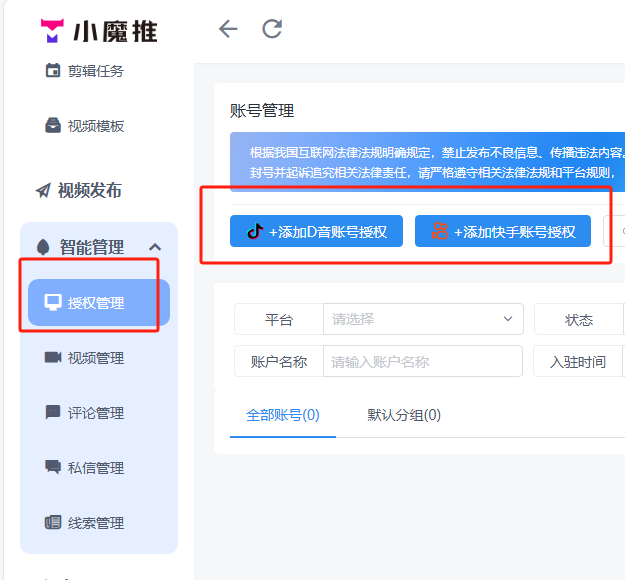Open 剪辑任务 in the sidebar
Image resolution: width=625 pixels, height=580 pixels.
point(95,71)
